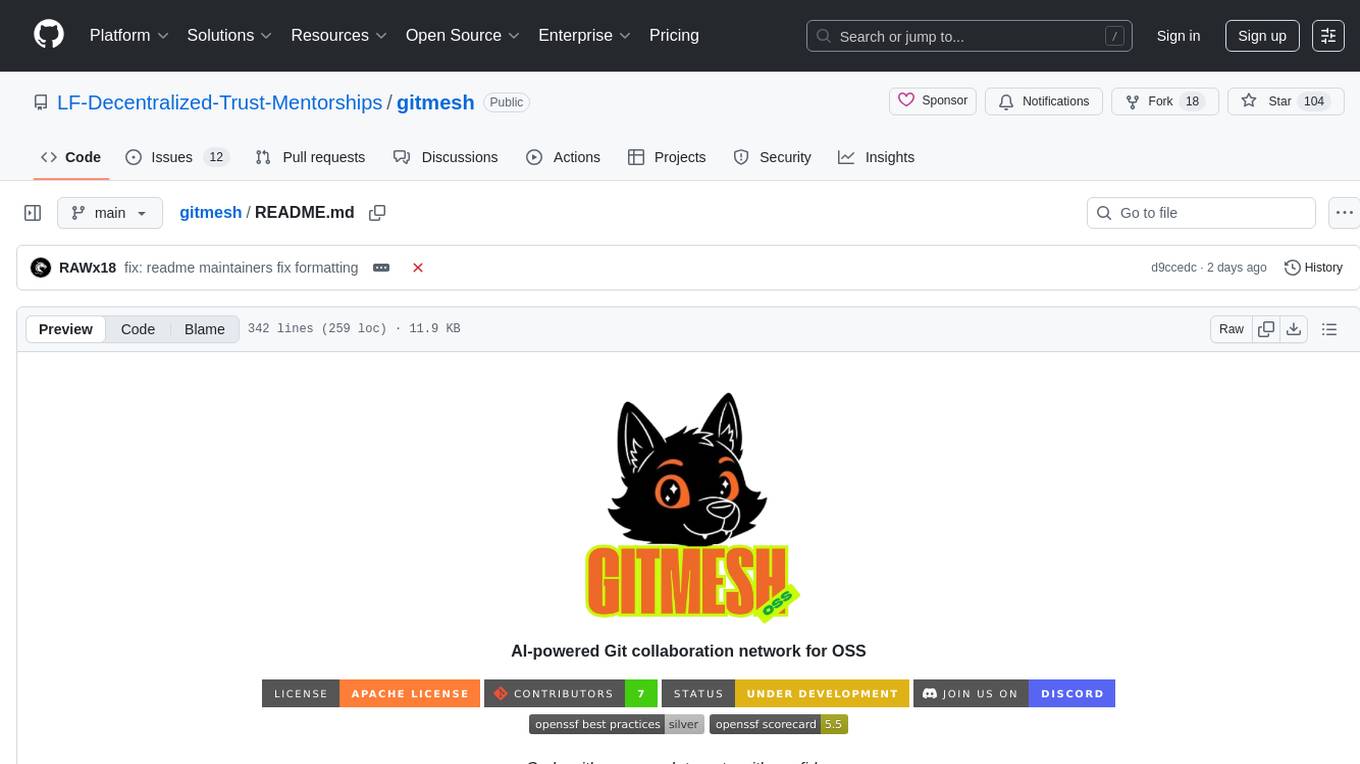
Task: Open the document outline icon
Action: 1329,329
